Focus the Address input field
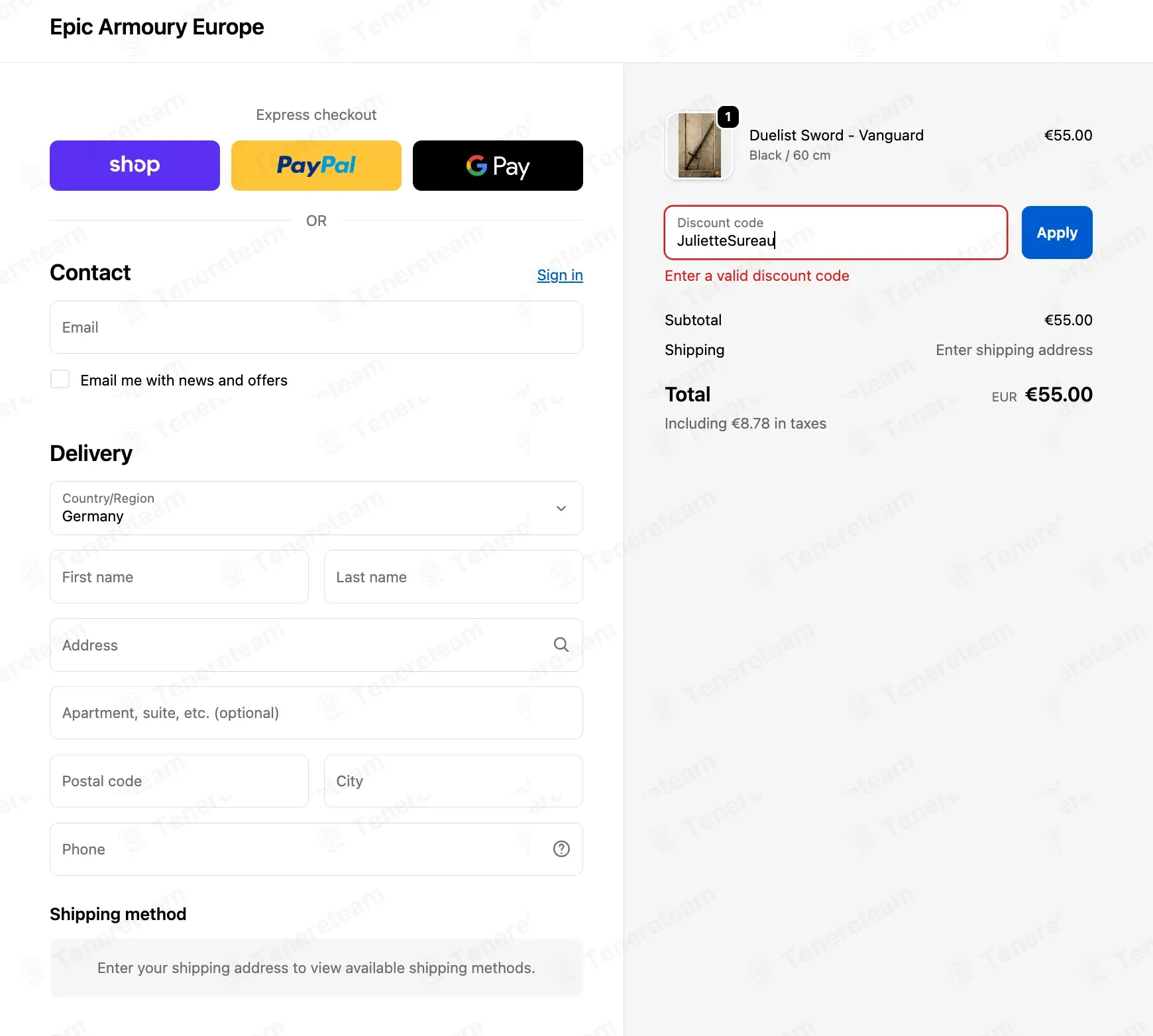The height and width of the screenshot is (1036, 1153). (298, 645)
